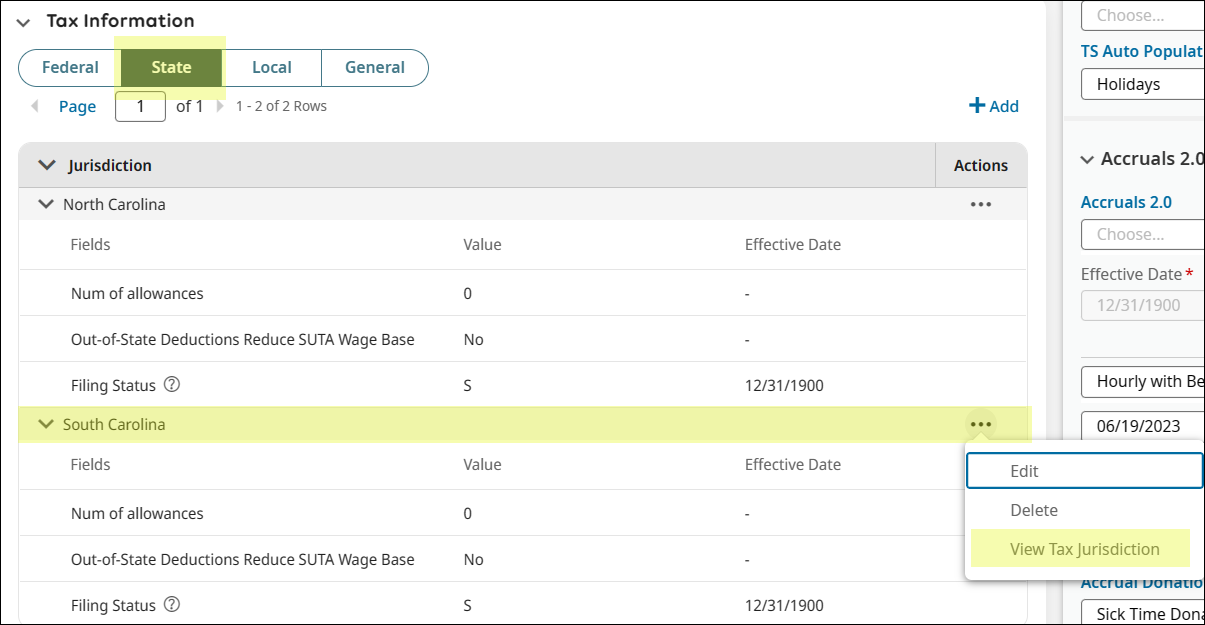Click North Carolina Filing Status help icon

tap(171, 385)
